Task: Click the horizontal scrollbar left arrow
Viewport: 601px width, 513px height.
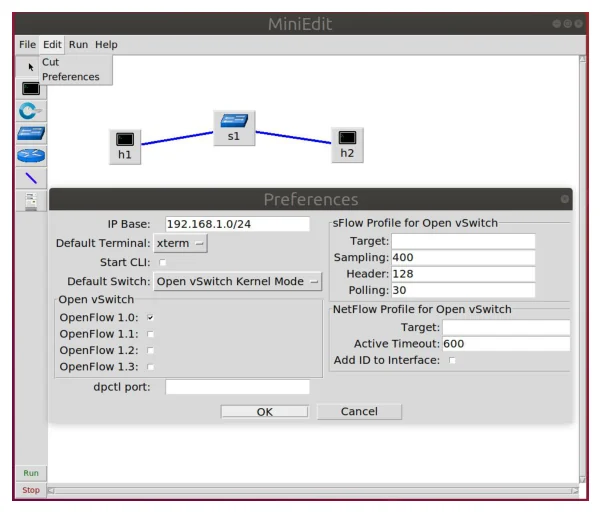Action: 51,491
